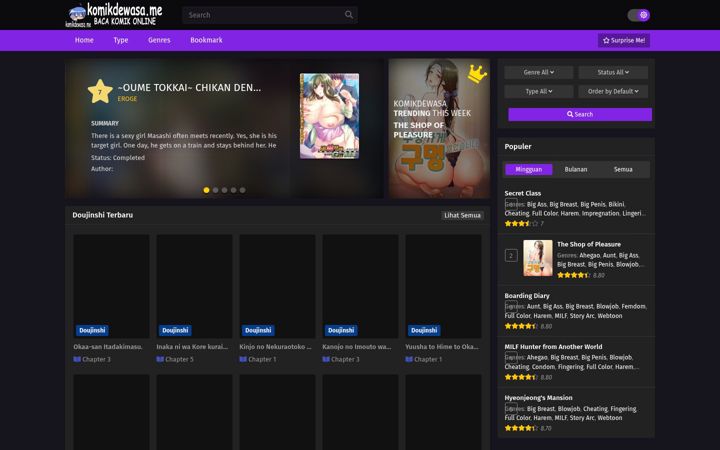
Task: Open Secret Class in Populer list
Action: tap(523, 193)
